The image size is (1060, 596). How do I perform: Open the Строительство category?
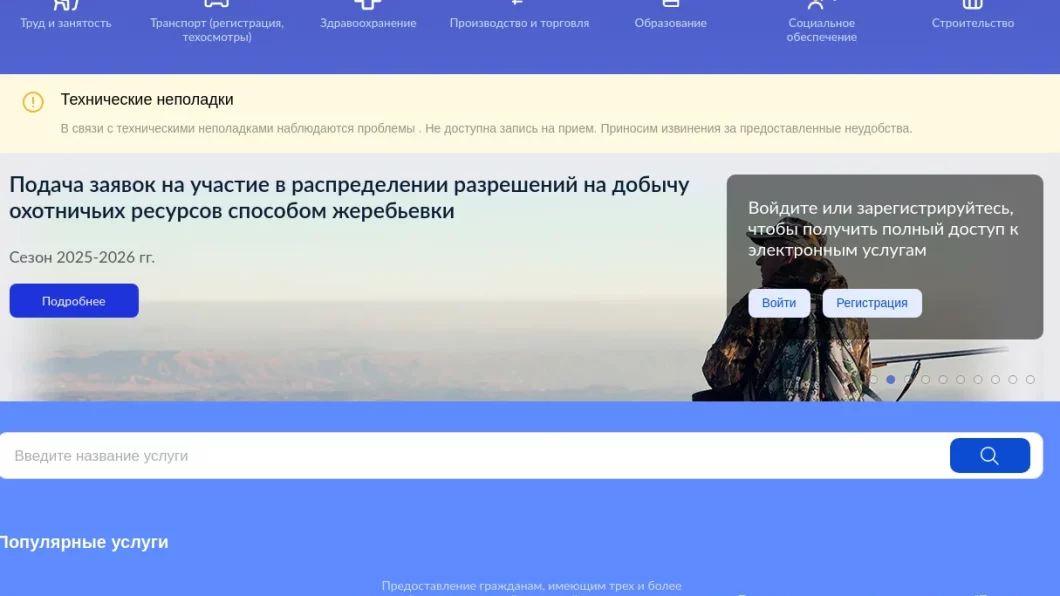point(972,22)
